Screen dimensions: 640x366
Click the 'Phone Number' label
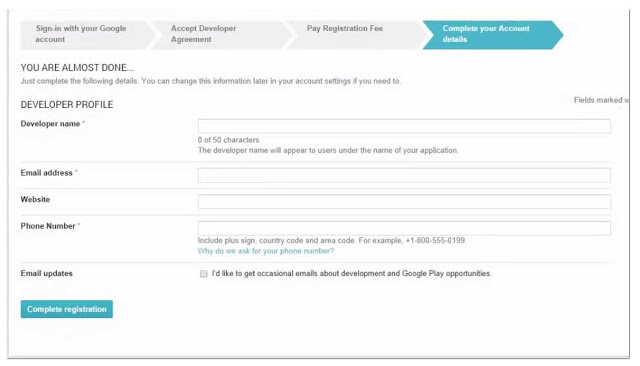pos(48,226)
